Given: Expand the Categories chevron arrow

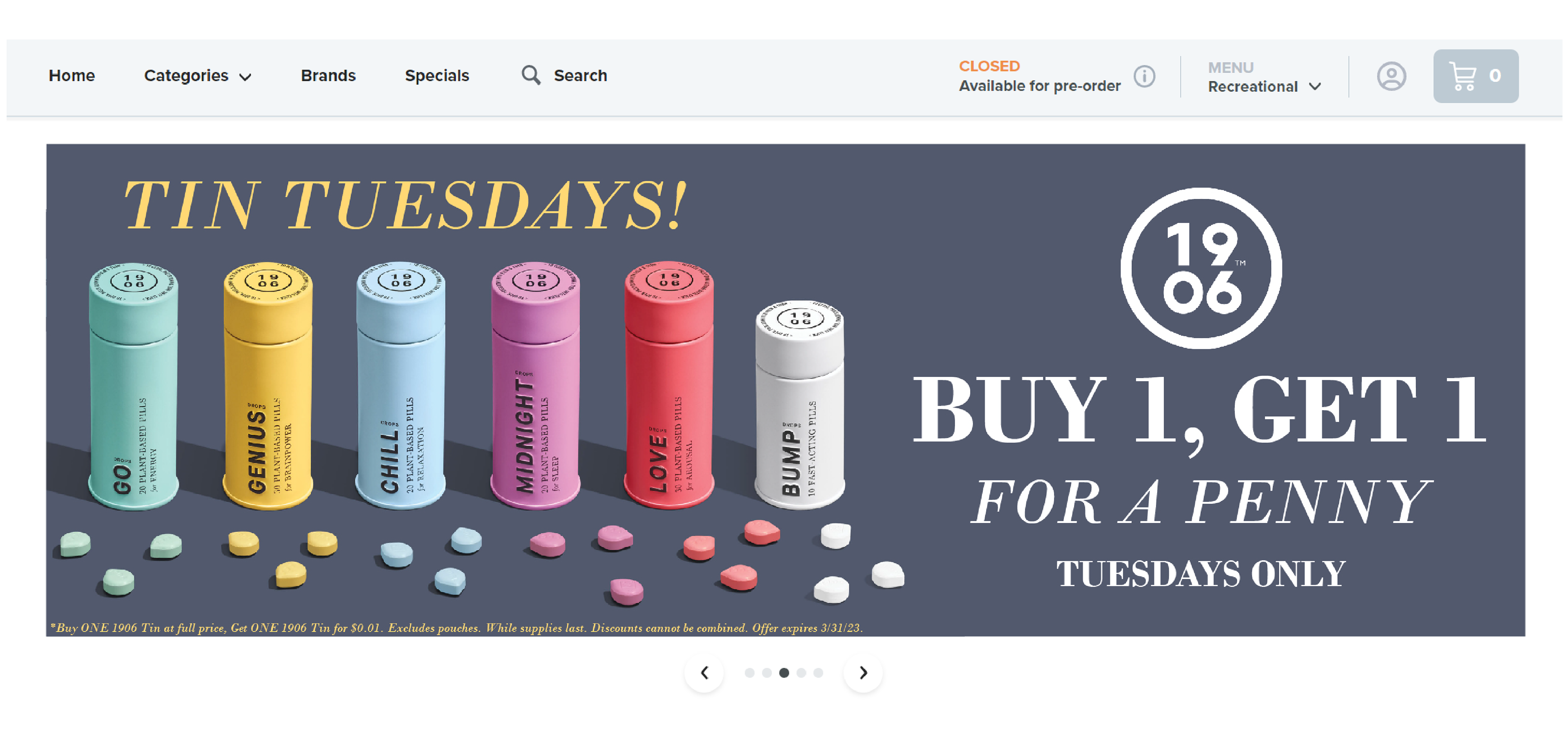Looking at the screenshot, I should 245,77.
